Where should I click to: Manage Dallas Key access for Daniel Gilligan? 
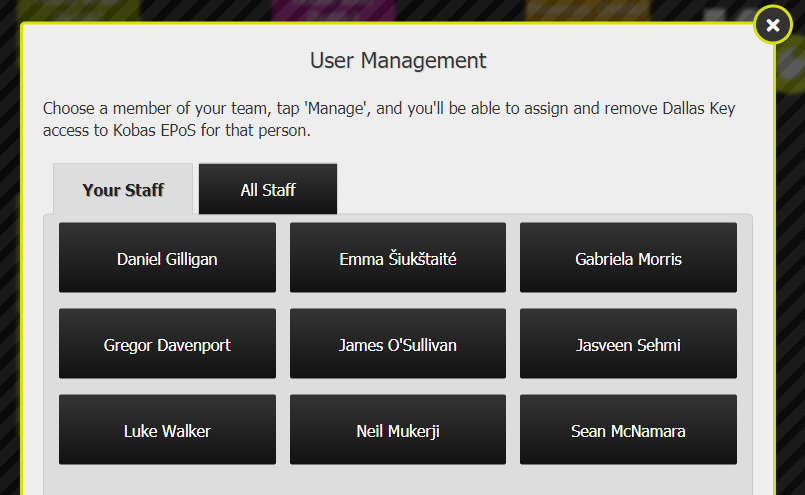point(167,258)
